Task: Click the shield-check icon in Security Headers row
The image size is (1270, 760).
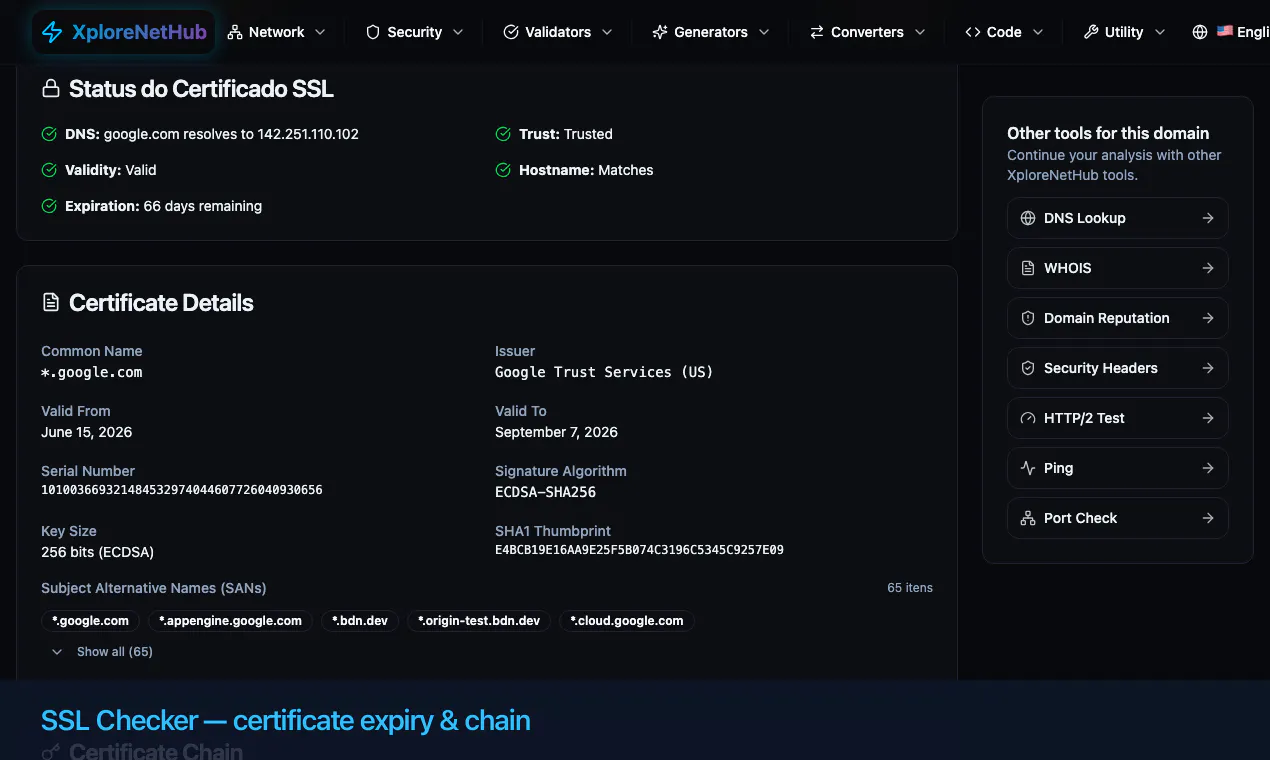Action: pyautogui.click(x=1028, y=368)
